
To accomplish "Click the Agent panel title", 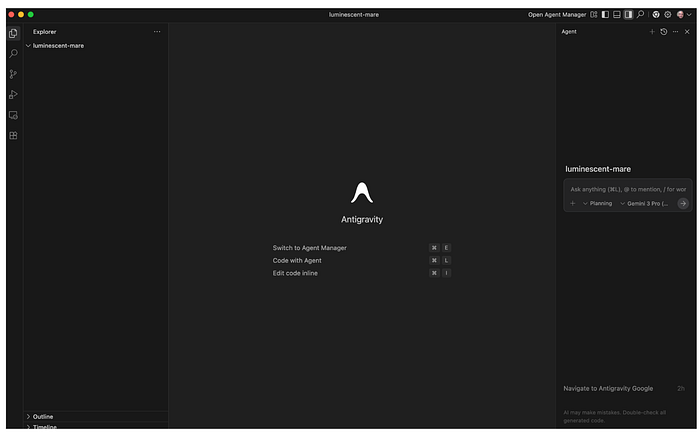I will tap(569, 32).
